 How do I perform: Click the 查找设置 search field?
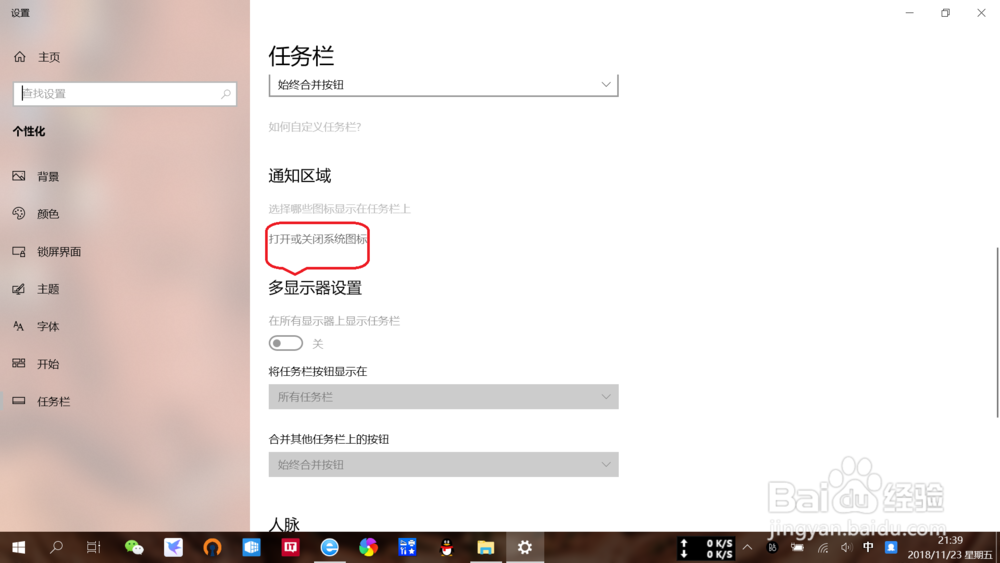click(125, 94)
